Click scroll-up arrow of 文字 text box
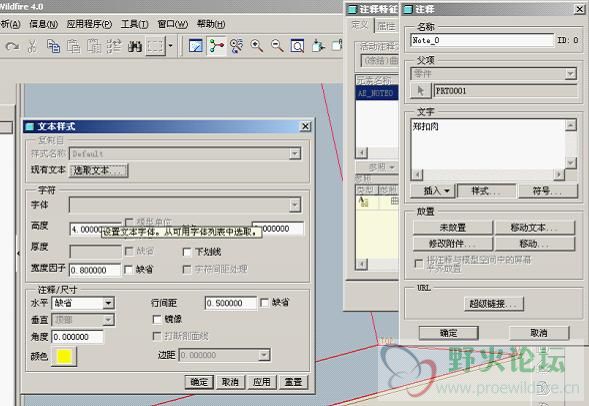This screenshot has height=406, width=589. (x=571, y=125)
